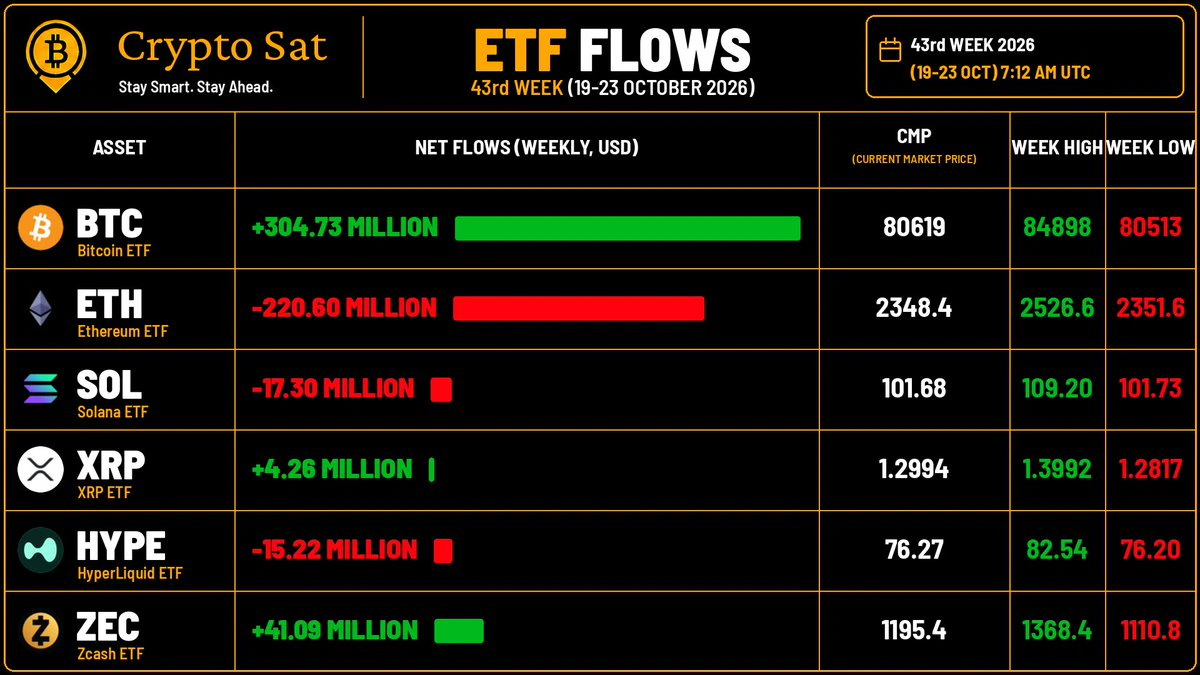Click the green ZEC net flow bar
The height and width of the screenshot is (675, 1200).
pos(459,631)
